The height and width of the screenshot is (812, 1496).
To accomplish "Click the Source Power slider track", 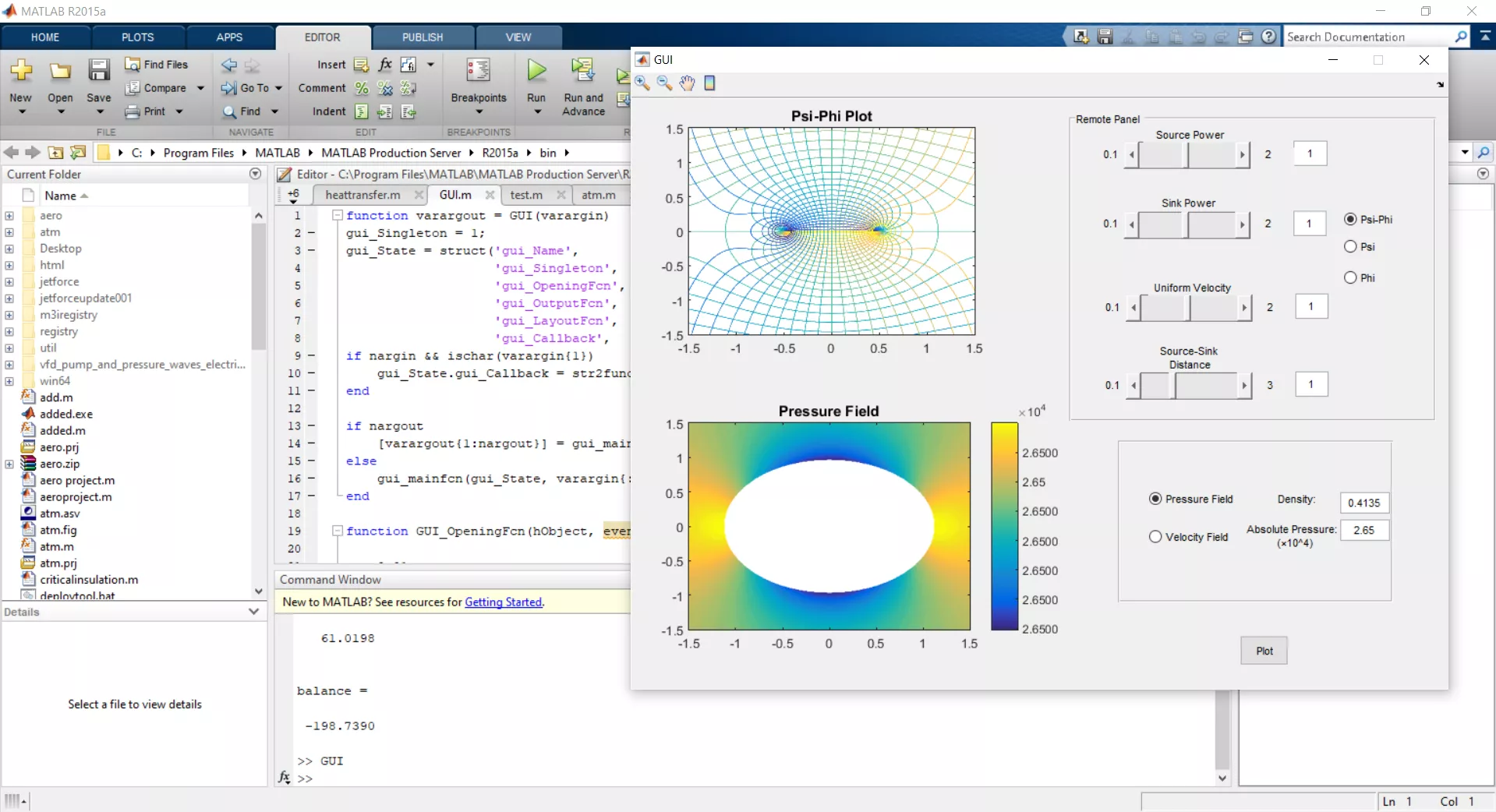I will pyautogui.click(x=1187, y=154).
